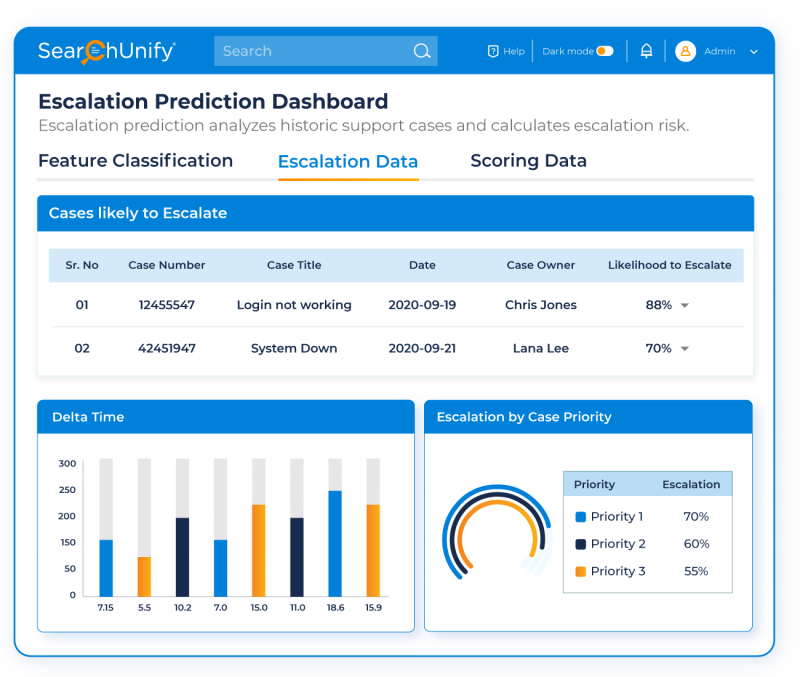Click case owner Chris Jones
The image size is (800, 677).
(541, 305)
